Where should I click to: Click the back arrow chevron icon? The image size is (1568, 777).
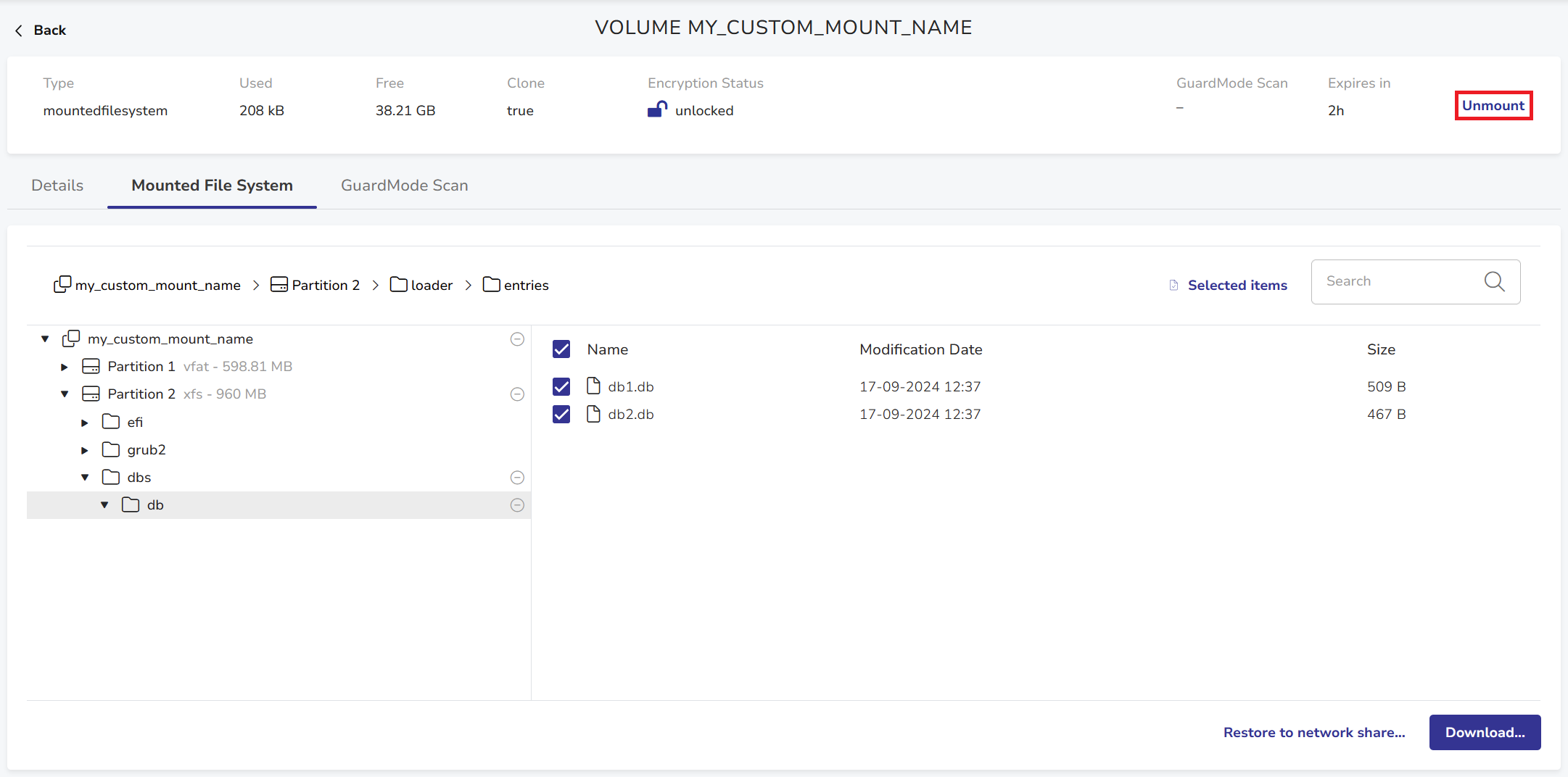19,30
